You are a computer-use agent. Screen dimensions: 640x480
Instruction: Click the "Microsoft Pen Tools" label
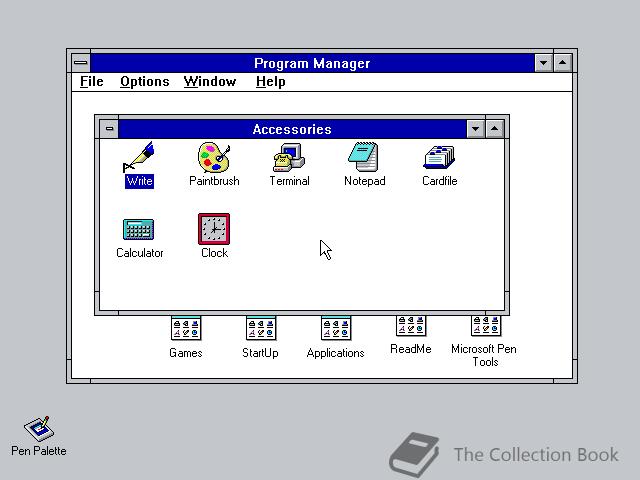coord(484,356)
